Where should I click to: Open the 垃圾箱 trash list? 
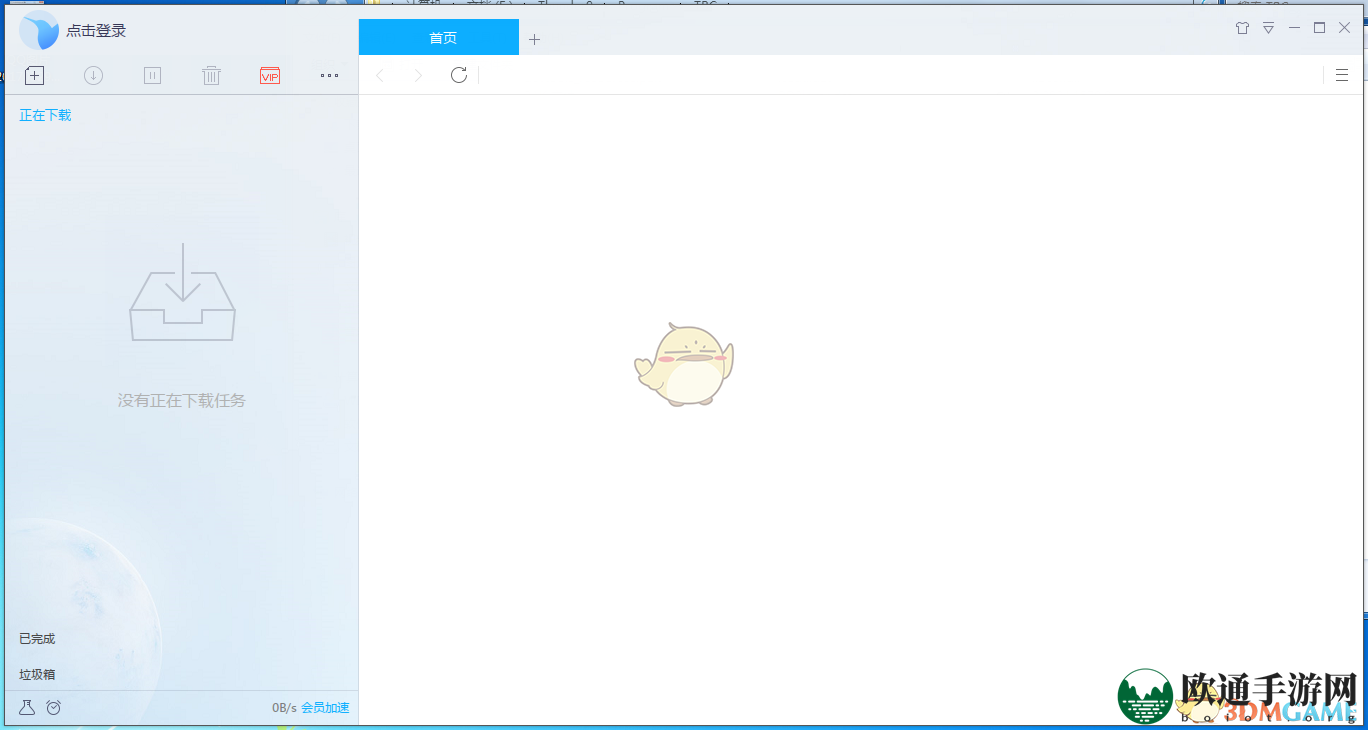(37, 674)
